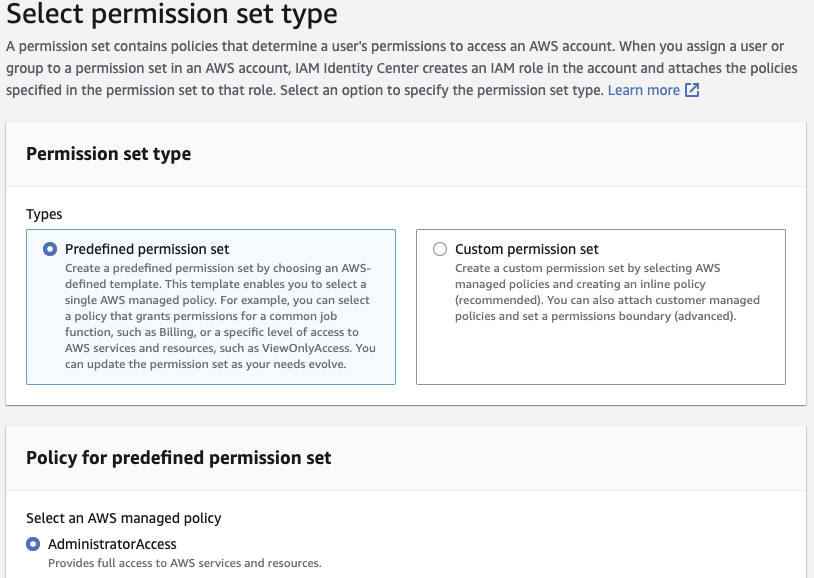
Task: Click the 'Predefined permission set' title text
Action: click(147, 249)
